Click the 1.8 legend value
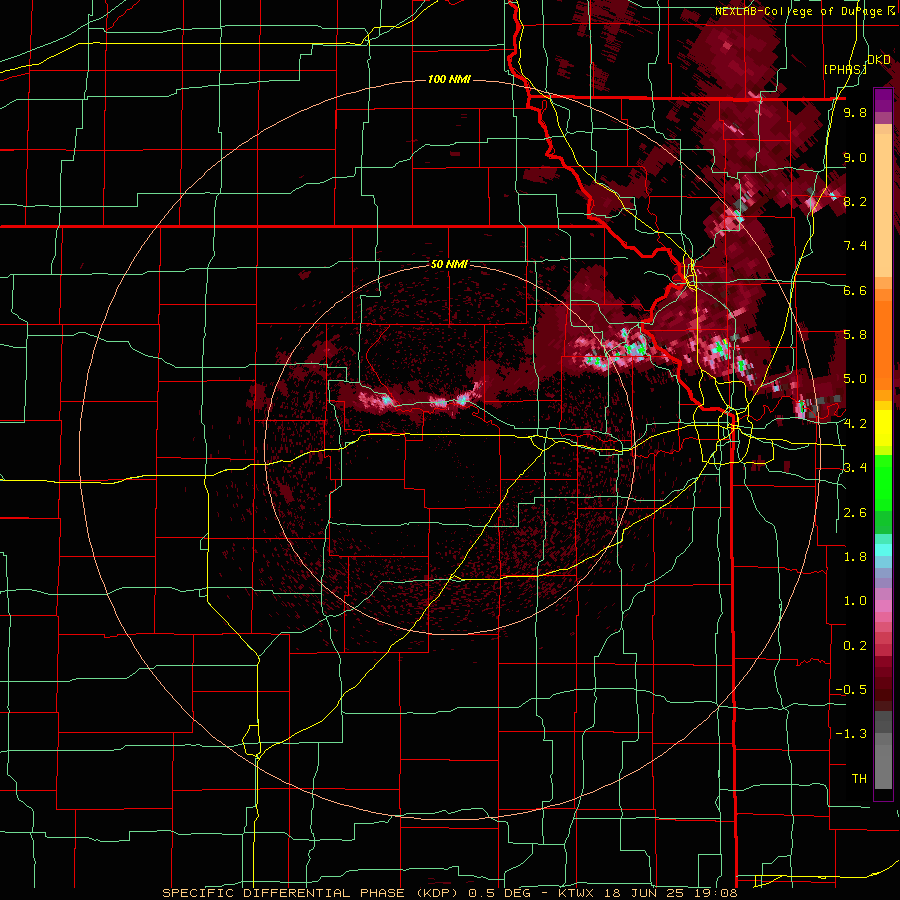The height and width of the screenshot is (900, 900). (x=855, y=557)
